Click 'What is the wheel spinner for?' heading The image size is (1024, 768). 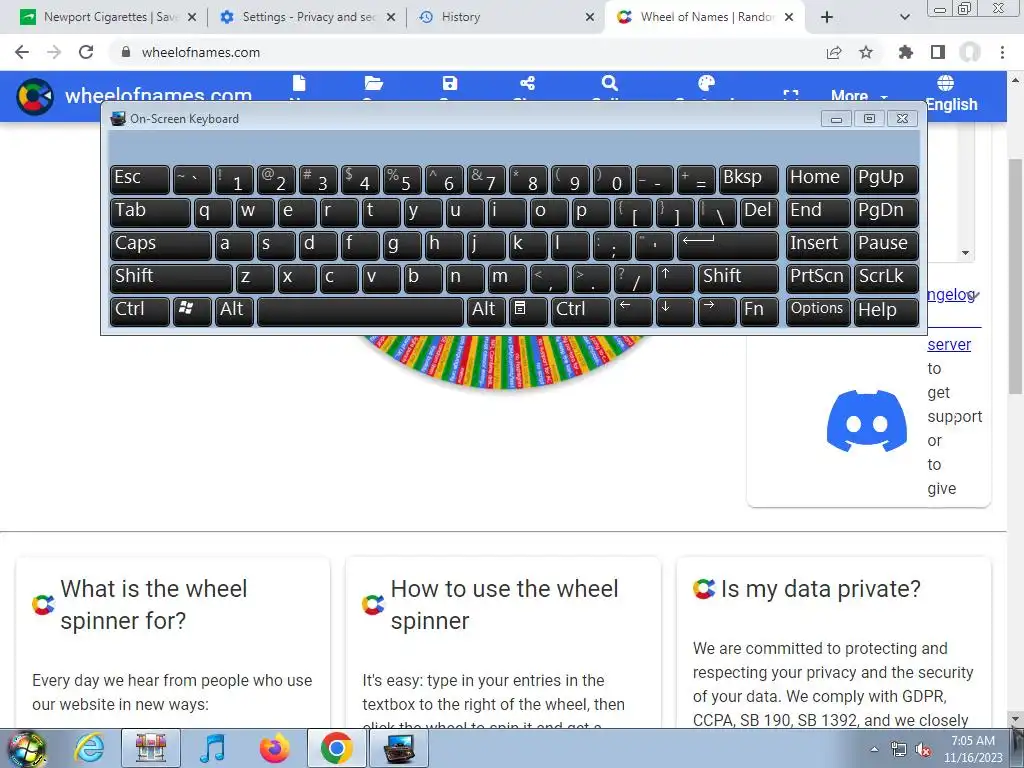[x=154, y=605]
